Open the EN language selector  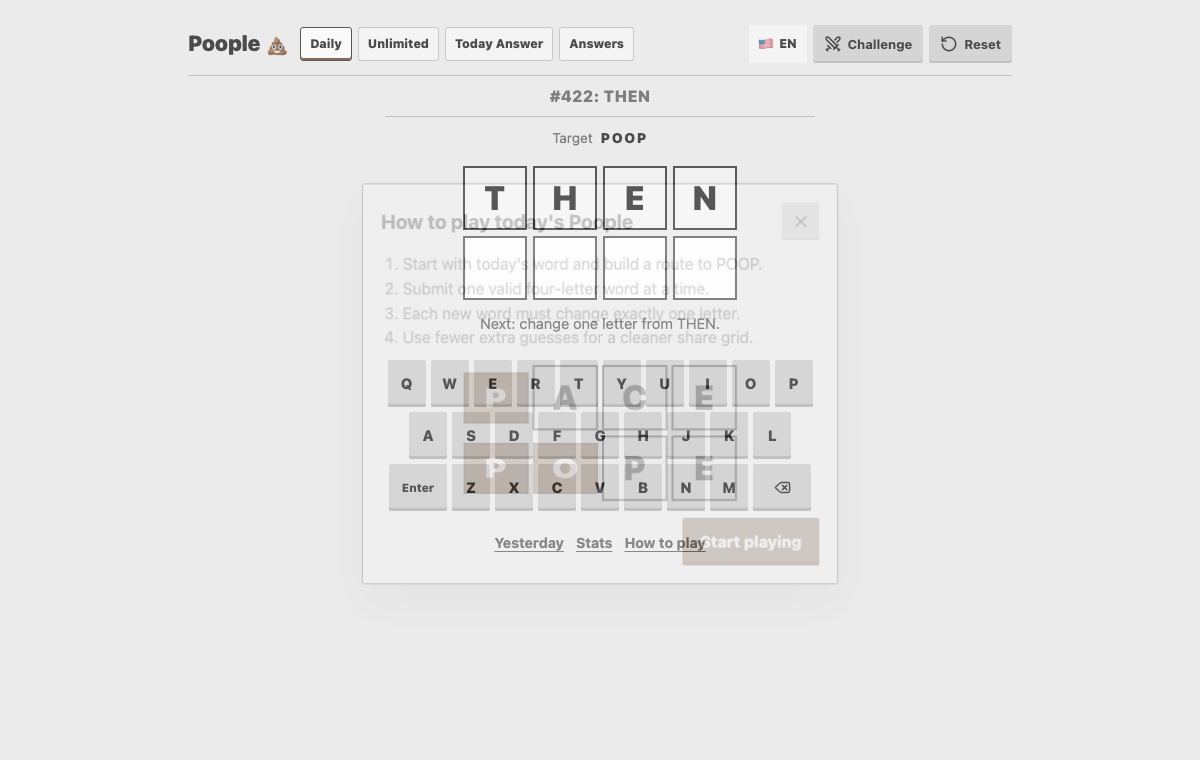(x=778, y=44)
